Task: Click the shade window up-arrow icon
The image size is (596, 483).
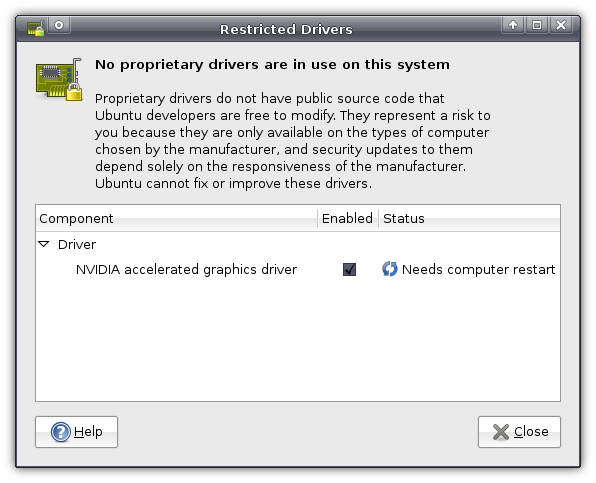Action: tap(513, 25)
